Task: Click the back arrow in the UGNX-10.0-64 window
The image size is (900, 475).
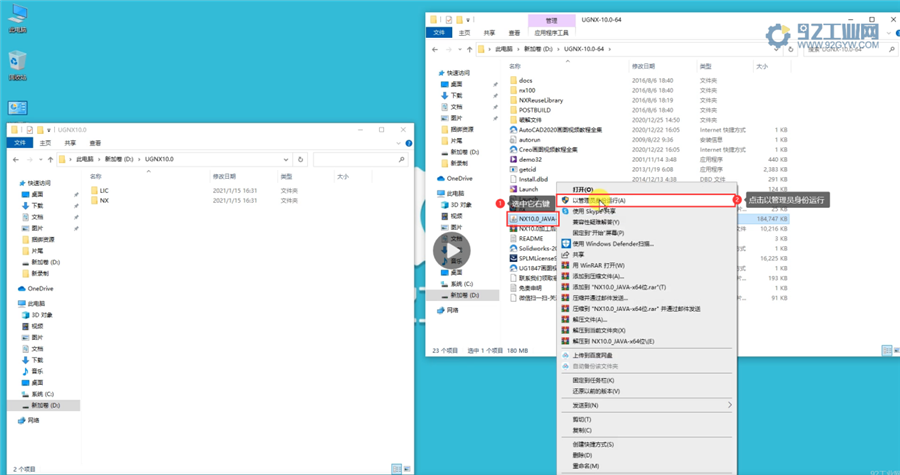Action: tap(435, 49)
